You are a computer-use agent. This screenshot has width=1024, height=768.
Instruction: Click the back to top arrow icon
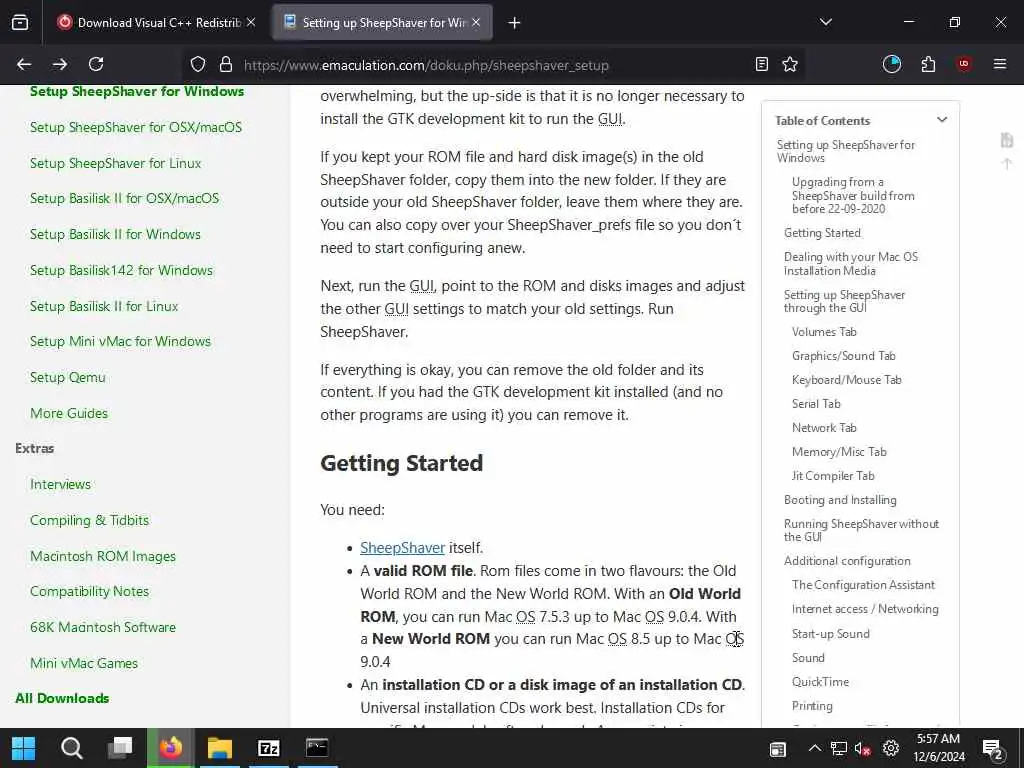pyautogui.click(x=1006, y=163)
